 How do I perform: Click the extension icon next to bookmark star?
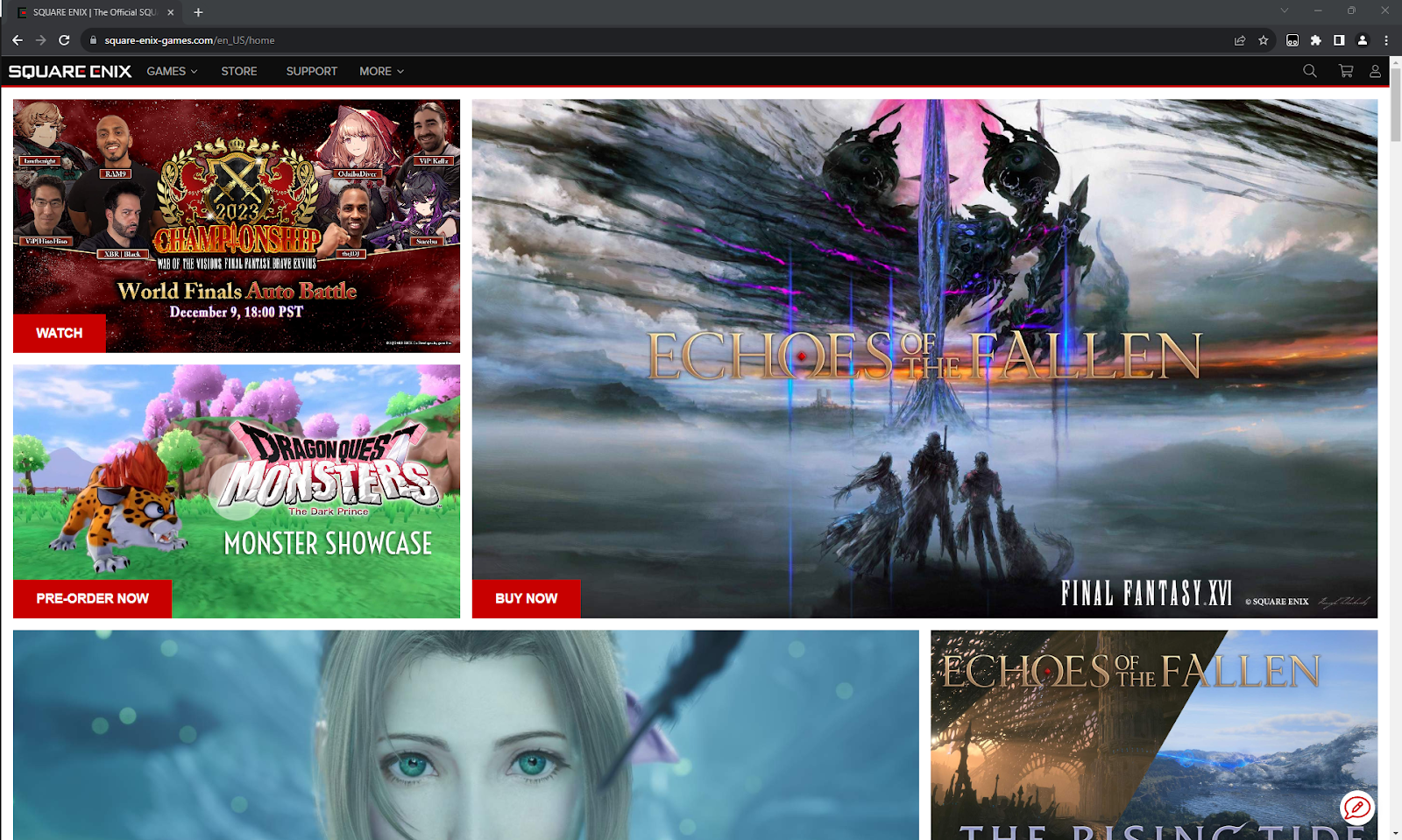point(1292,40)
